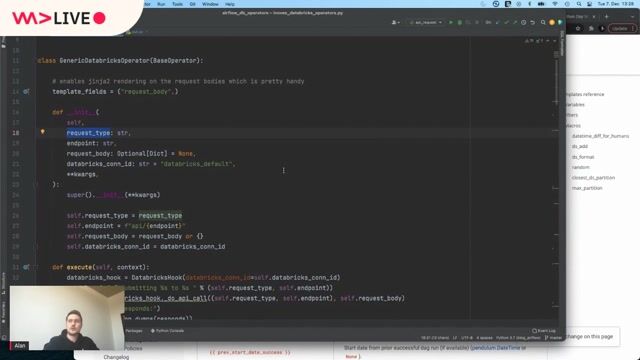Click the clock showing Tue 7. Dec
Image resolution: width=640 pixels, height=360 pixels.
tap(616, 4)
